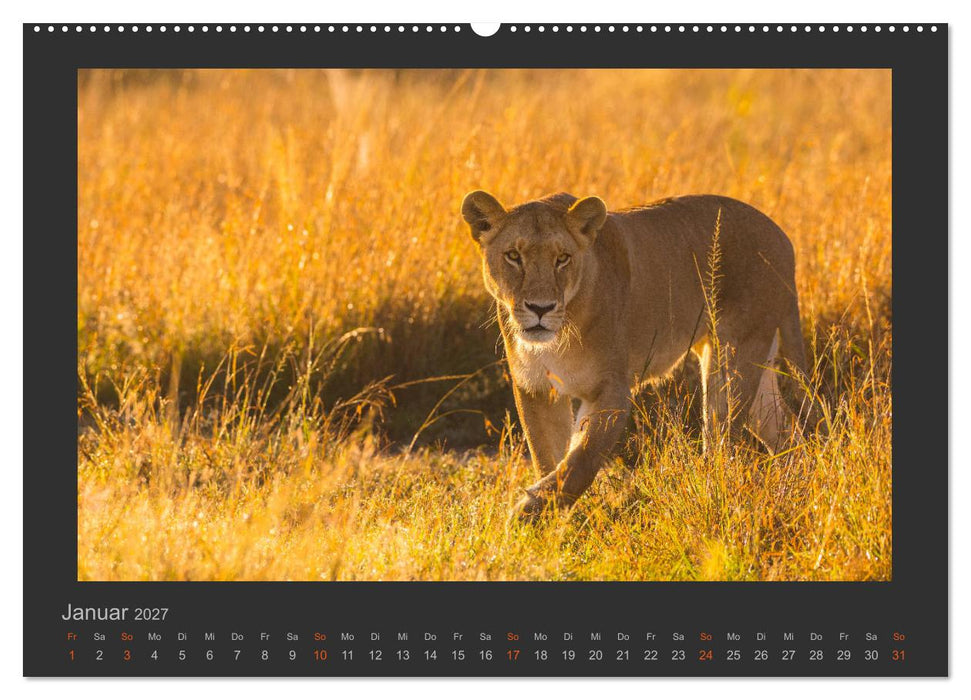Click date 19 in the calendar strip
The image size is (971, 700).
tap(568, 655)
